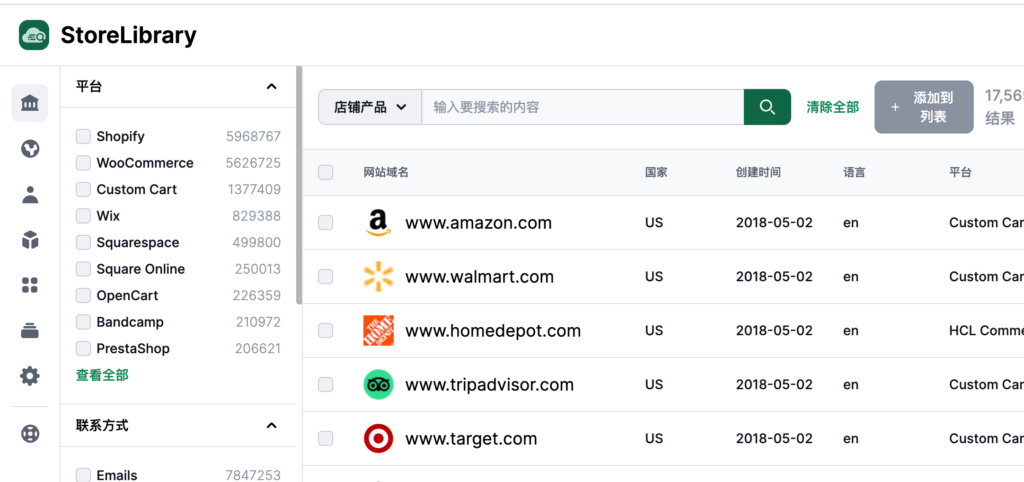Collapse the 平台 filter section
Viewport: 1024px width, 482px height.
(x=272, y=86)
